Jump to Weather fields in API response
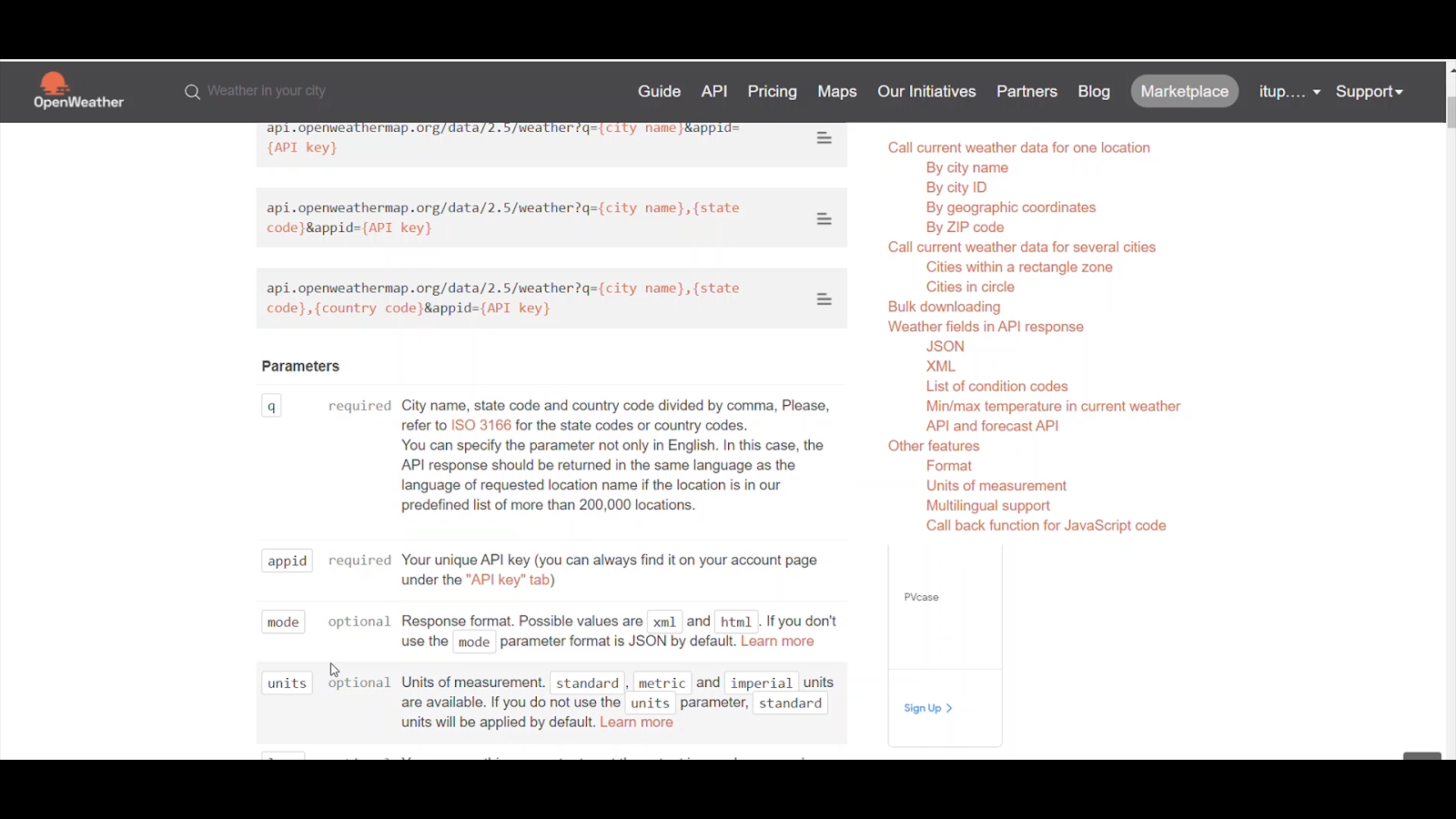The image size is (1456, 819). point(986,328)
